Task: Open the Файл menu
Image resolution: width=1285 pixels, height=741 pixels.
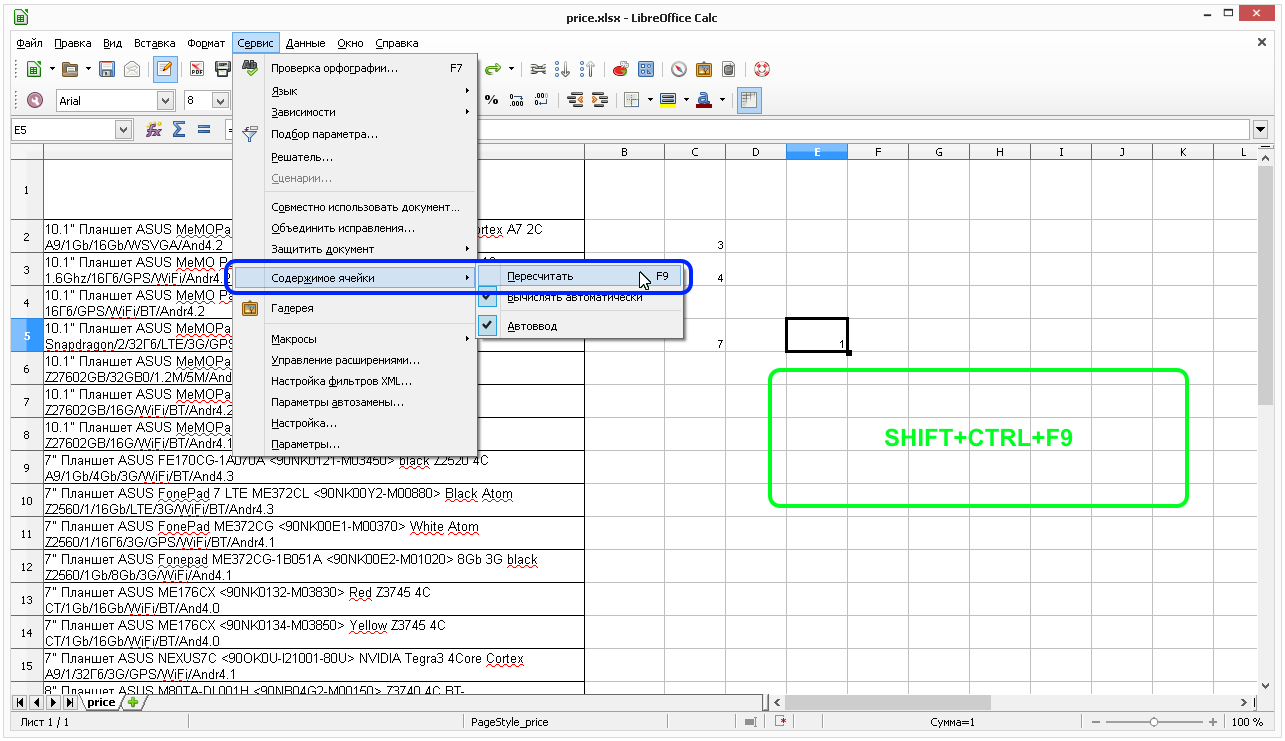Action: pyautogui.click(x=29, y=43)
